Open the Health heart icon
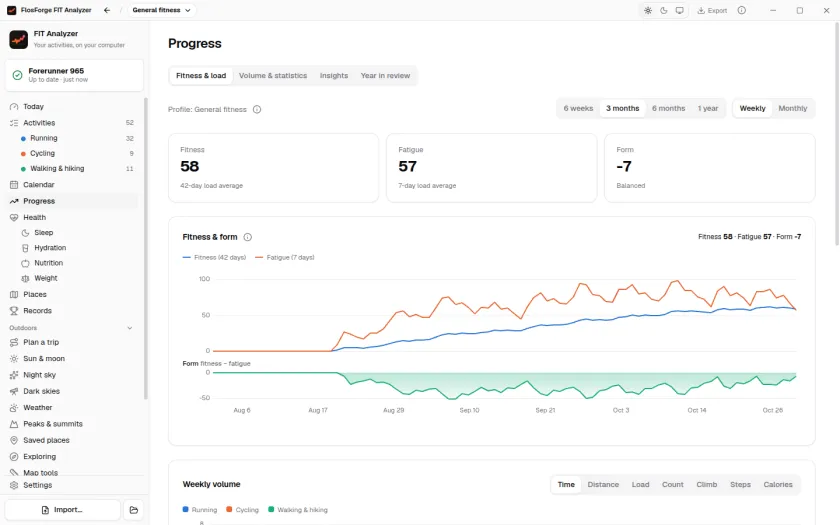840x525 pixels. [14, 218]
